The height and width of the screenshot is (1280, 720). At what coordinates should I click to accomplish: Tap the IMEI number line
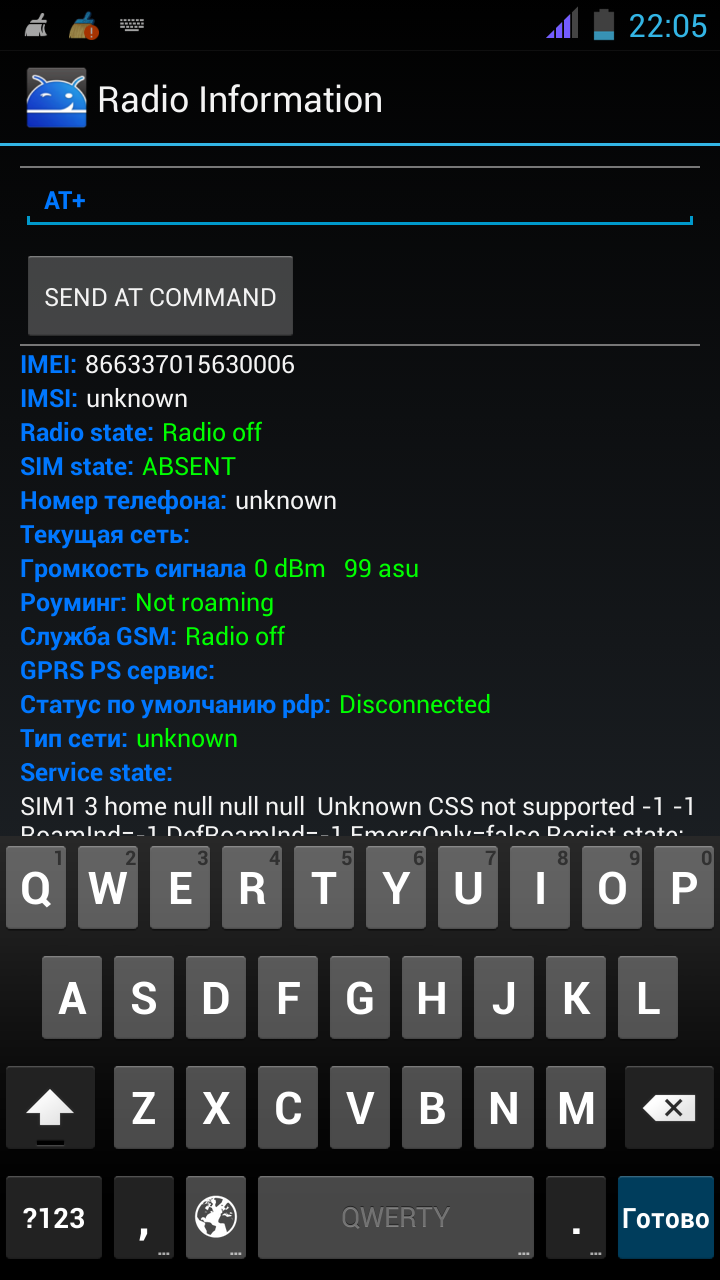[158, 364]
